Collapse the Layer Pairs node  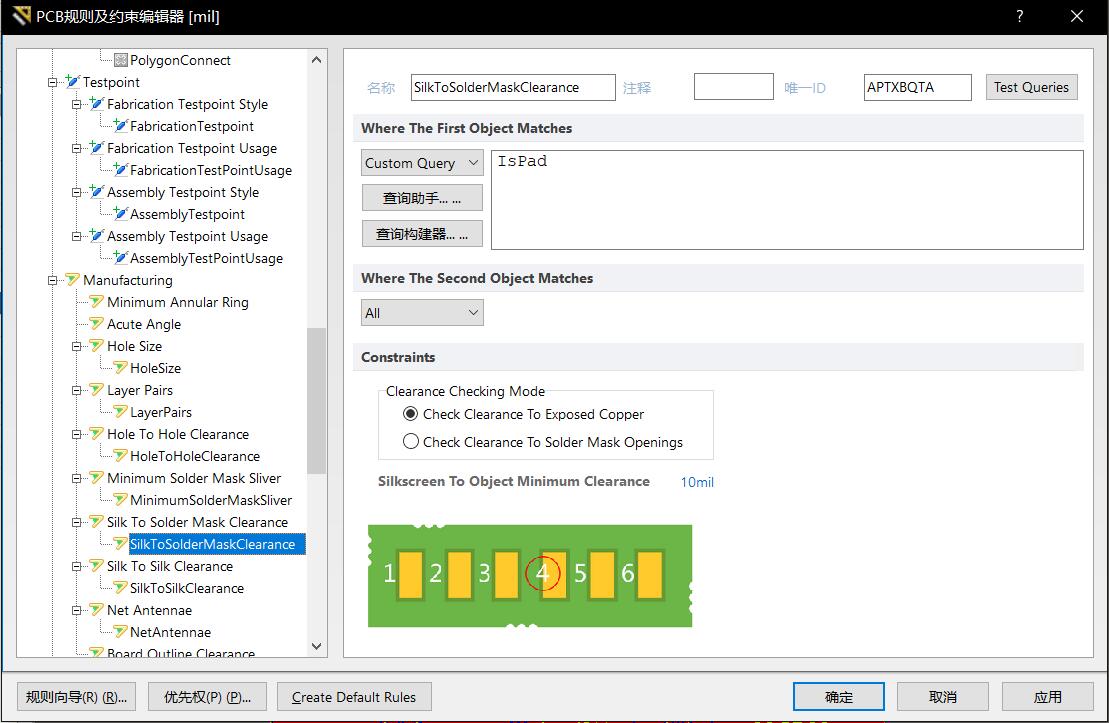tap(76, 390)
